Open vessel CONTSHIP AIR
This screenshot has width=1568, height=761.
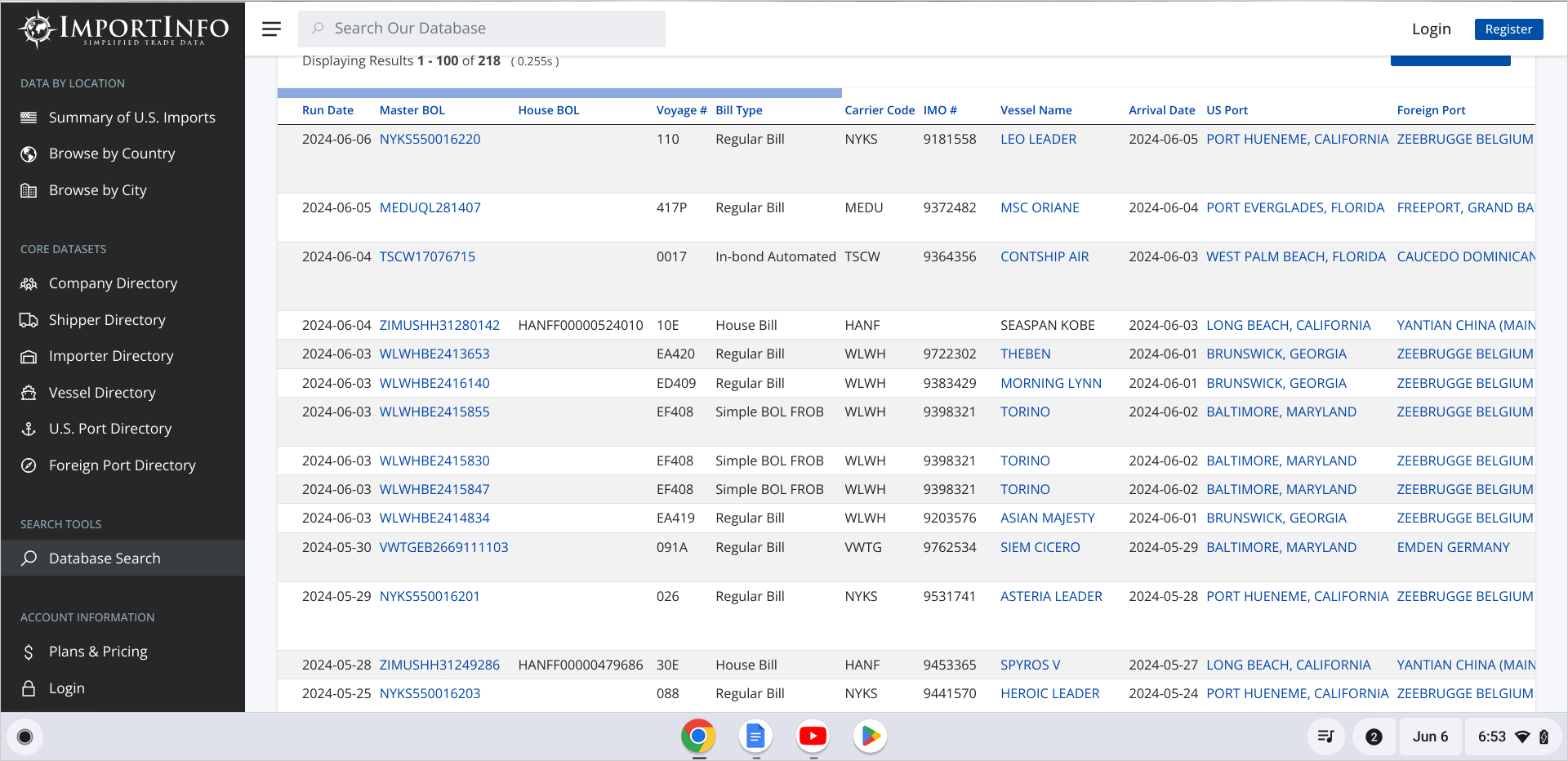tap(1045, 256)
